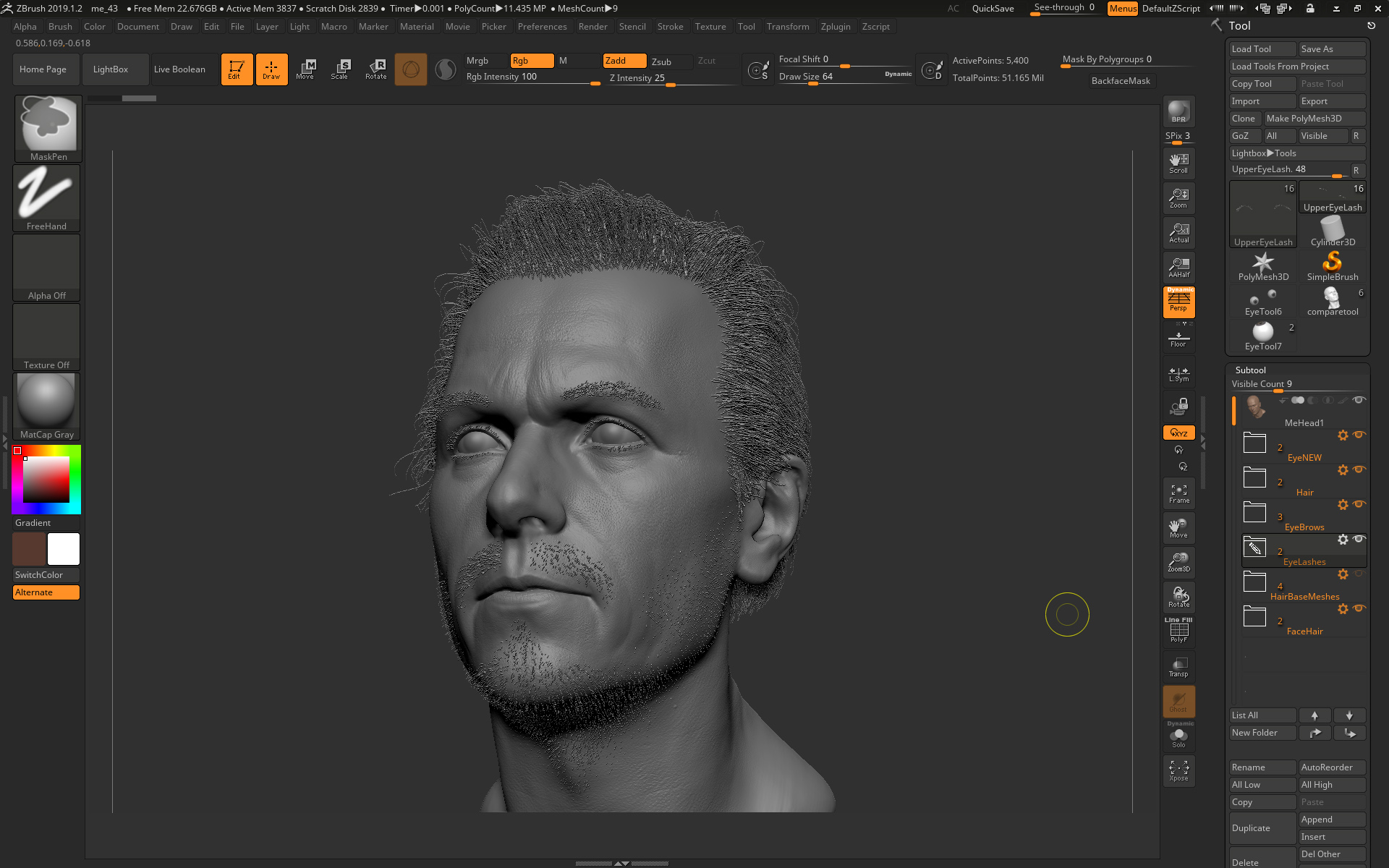This screenshot has height=868, width=1389.
Task: Open the Stroke menu
Action: coord(670,27)
